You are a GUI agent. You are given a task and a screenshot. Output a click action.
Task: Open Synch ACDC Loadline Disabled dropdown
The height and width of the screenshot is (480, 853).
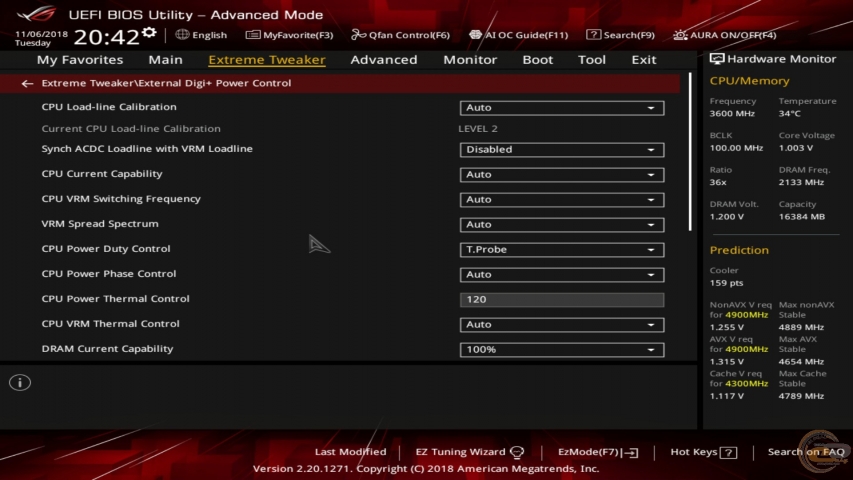(561, 150)
